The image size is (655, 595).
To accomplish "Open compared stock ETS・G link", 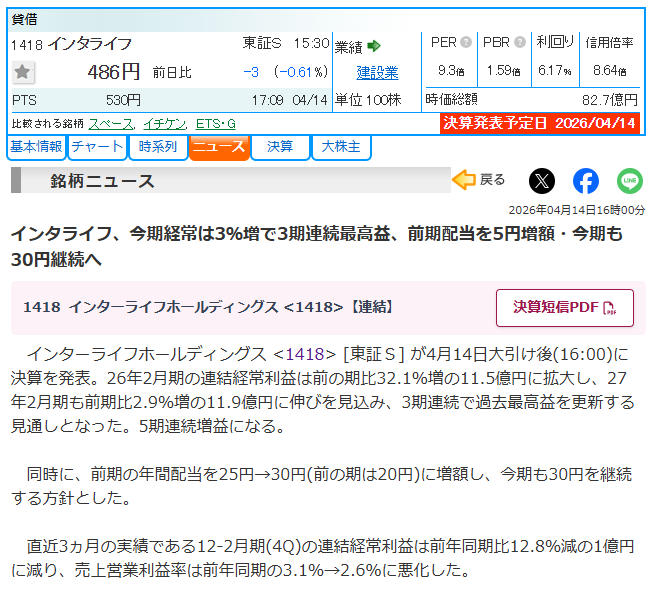I will 216,124.
